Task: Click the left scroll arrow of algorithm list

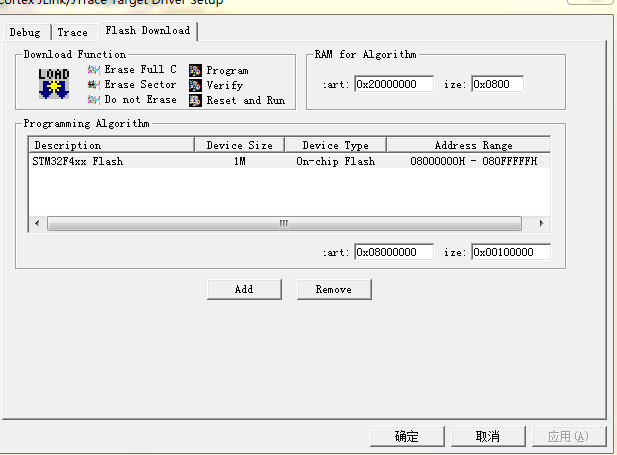Action: 37,224
